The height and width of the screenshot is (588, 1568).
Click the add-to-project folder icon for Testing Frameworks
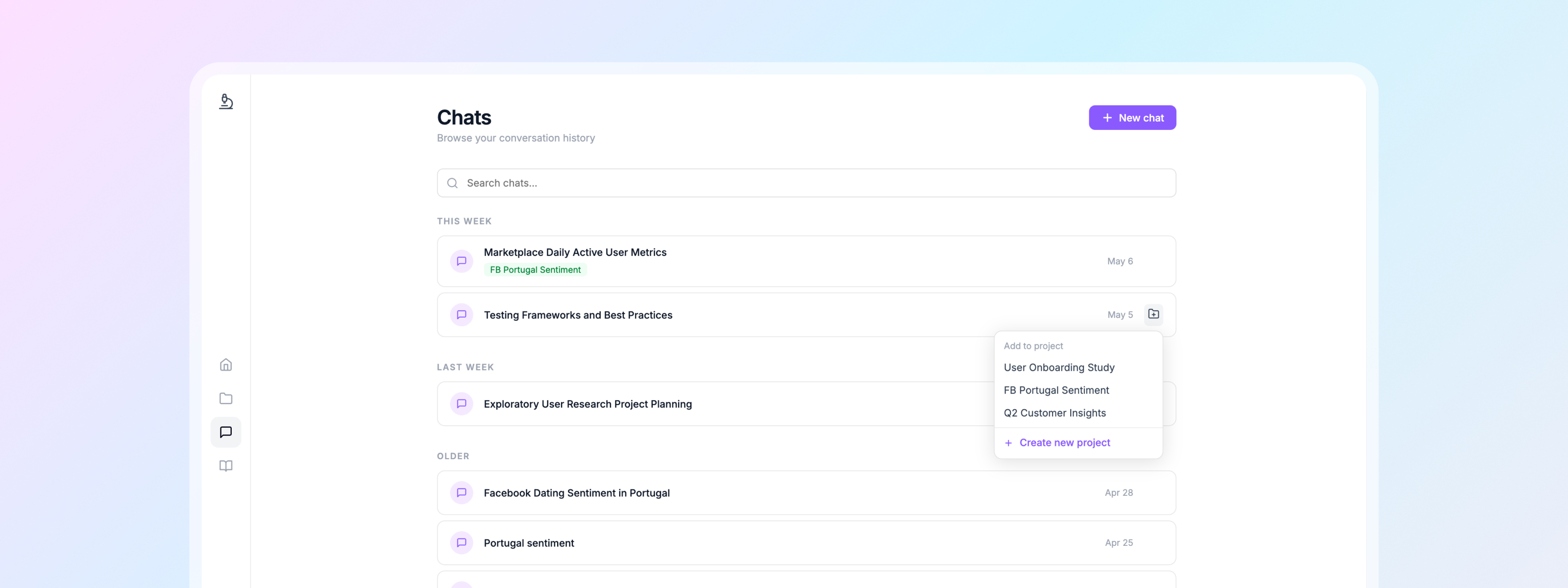click(x=1153, y=314)
